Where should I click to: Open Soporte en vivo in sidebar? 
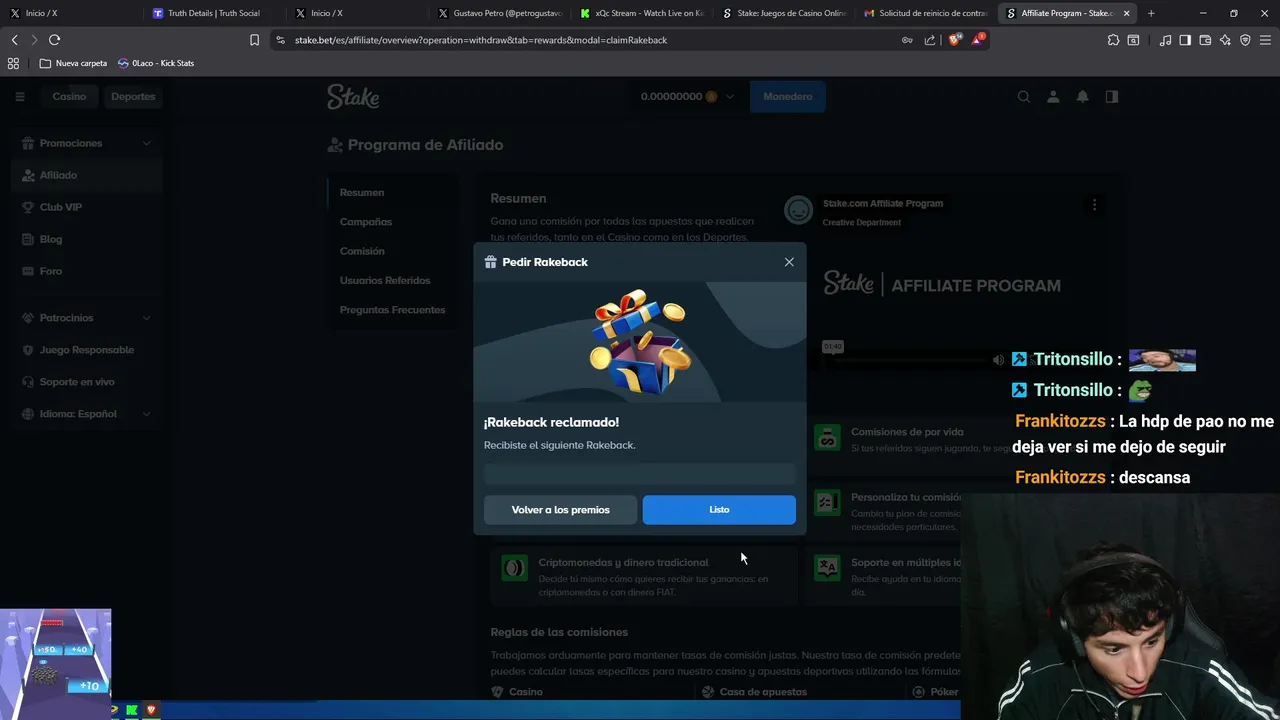tap(87, 382)
